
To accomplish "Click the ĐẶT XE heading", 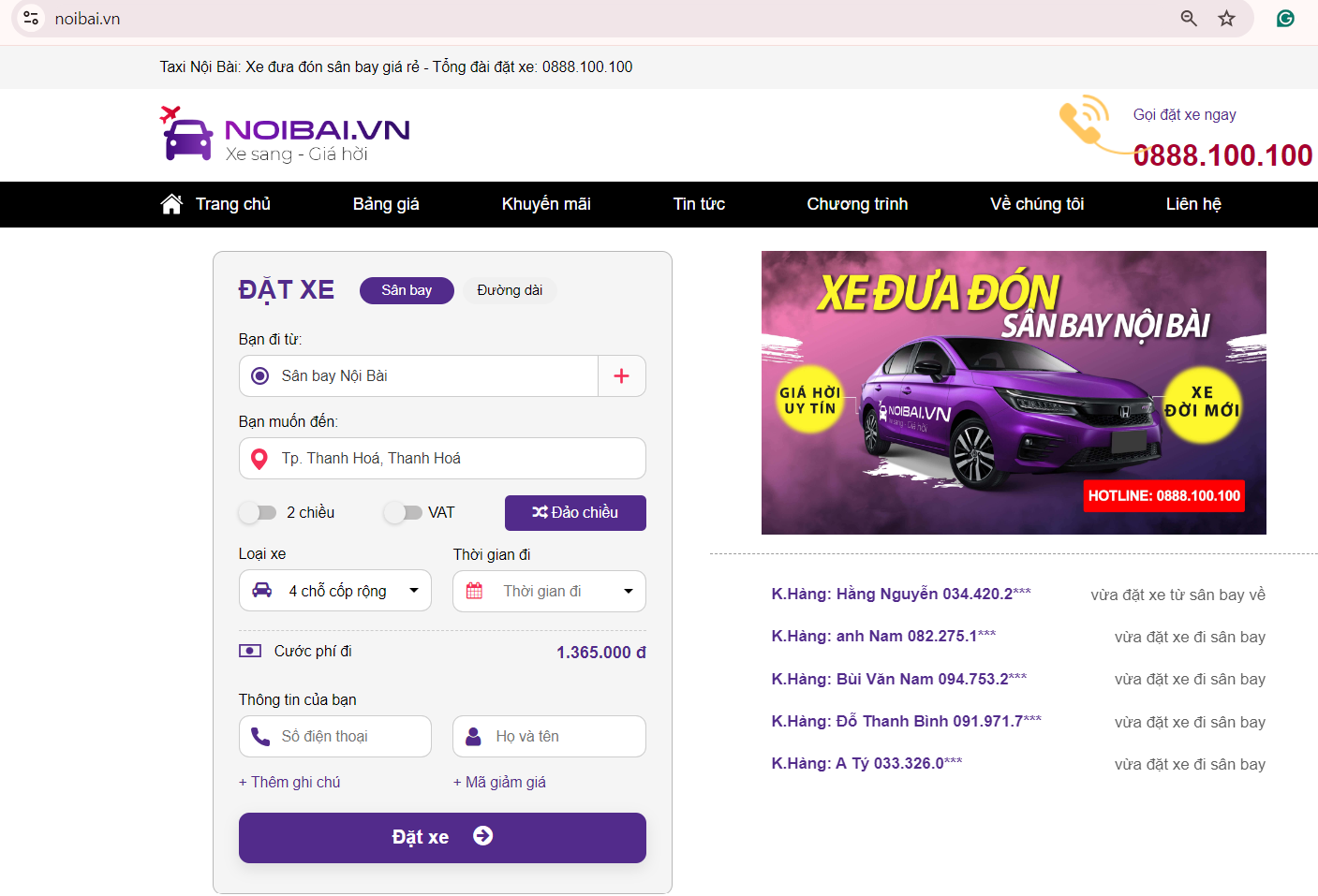I will [x=287, y=290].
